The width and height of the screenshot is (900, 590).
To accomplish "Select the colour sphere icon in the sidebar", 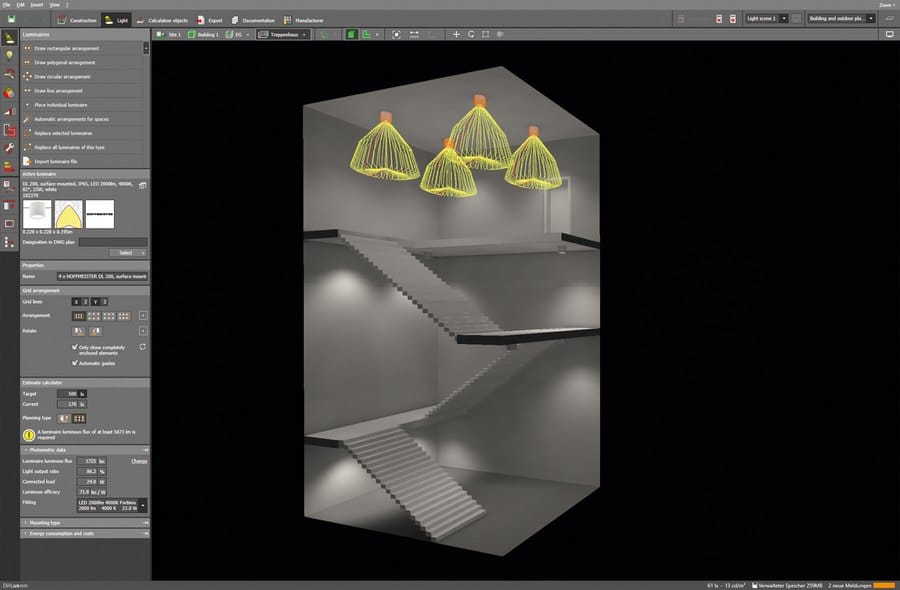I will click(9, 92).
